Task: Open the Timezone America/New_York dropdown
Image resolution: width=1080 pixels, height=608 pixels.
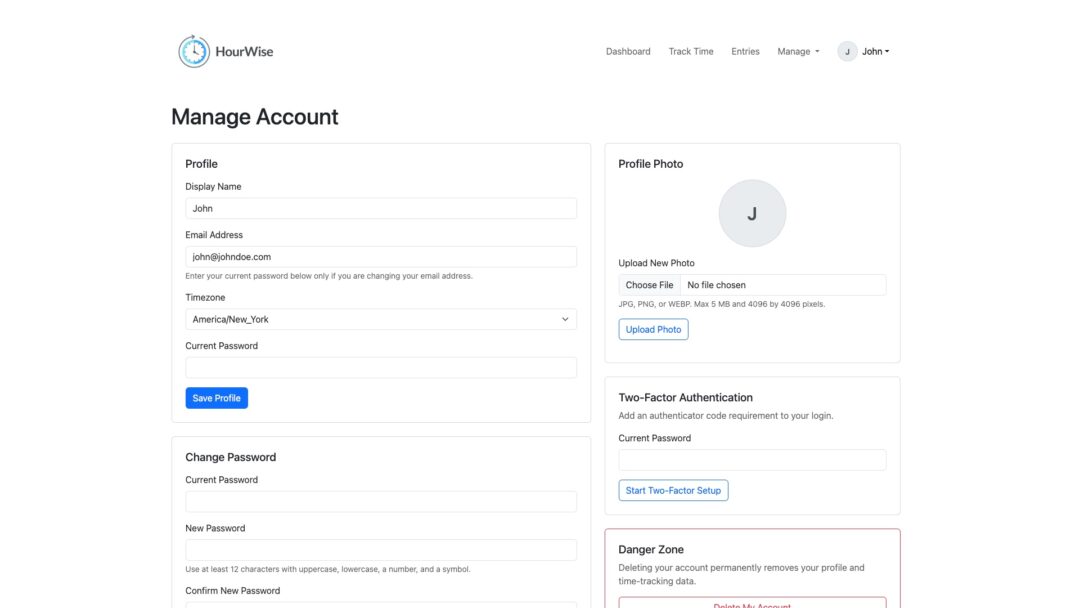Action: 381,319
